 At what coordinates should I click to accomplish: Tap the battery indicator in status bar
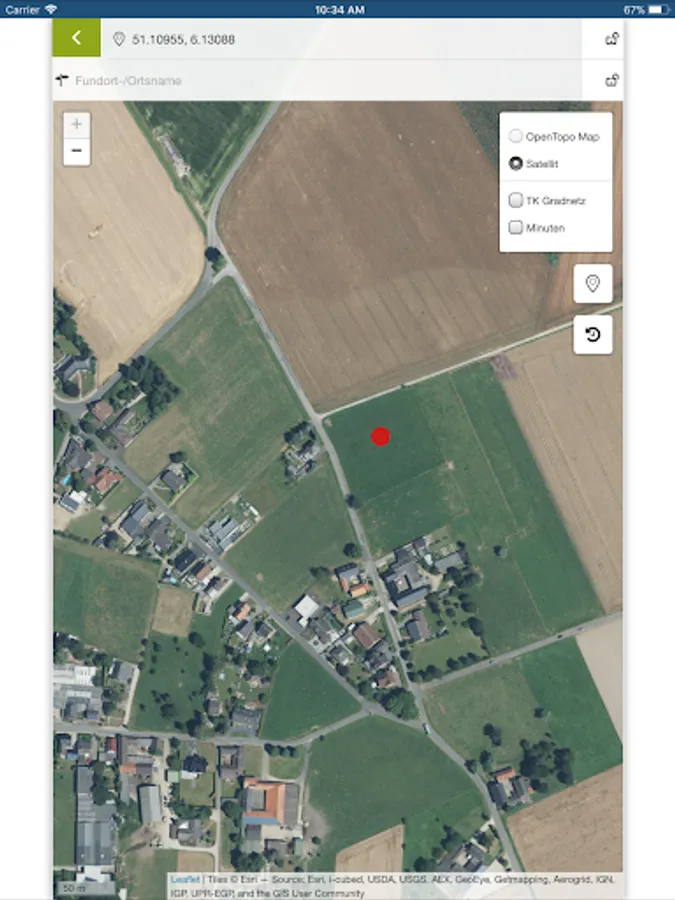point(659,10)
